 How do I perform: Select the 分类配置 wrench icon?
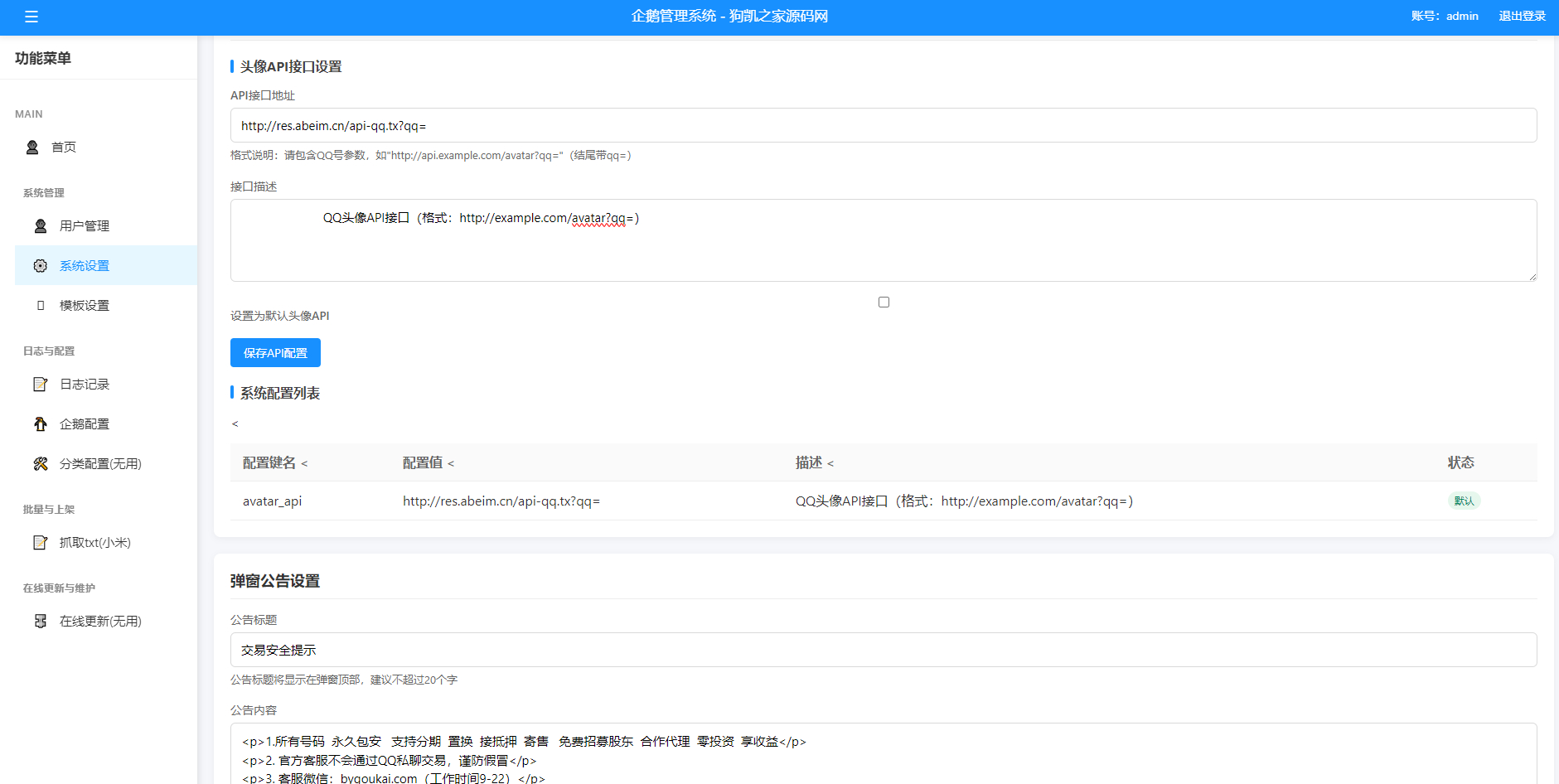pos(40,463)
